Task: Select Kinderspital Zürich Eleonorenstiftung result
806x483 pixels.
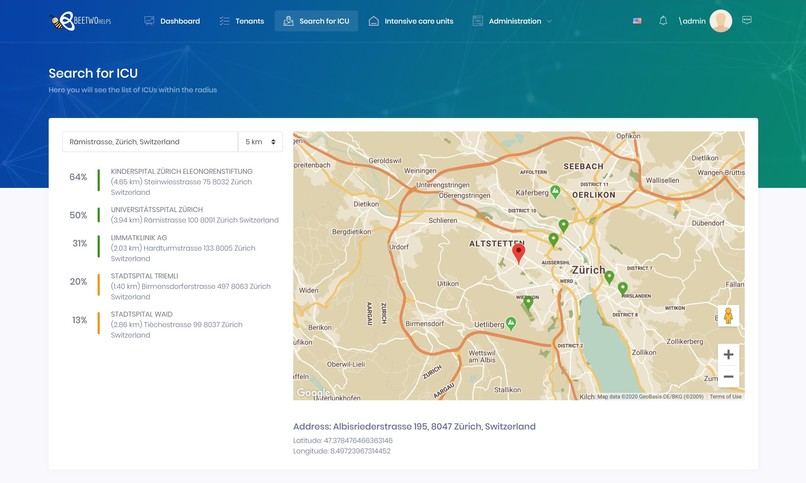Action: click(x=181, y=182)
